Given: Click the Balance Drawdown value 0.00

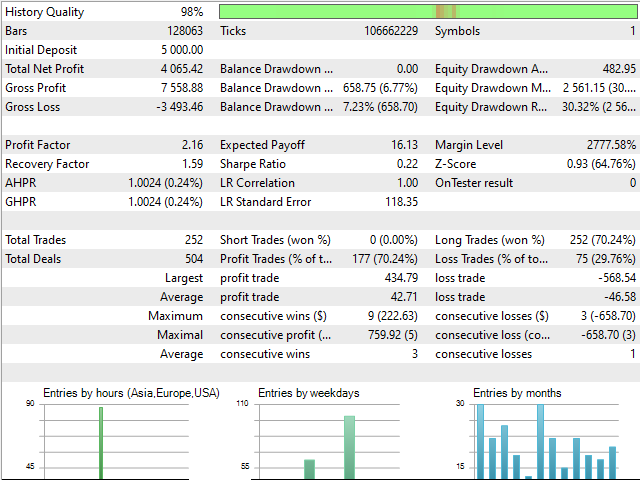Looking at the screenshot, I should (407, 69).
